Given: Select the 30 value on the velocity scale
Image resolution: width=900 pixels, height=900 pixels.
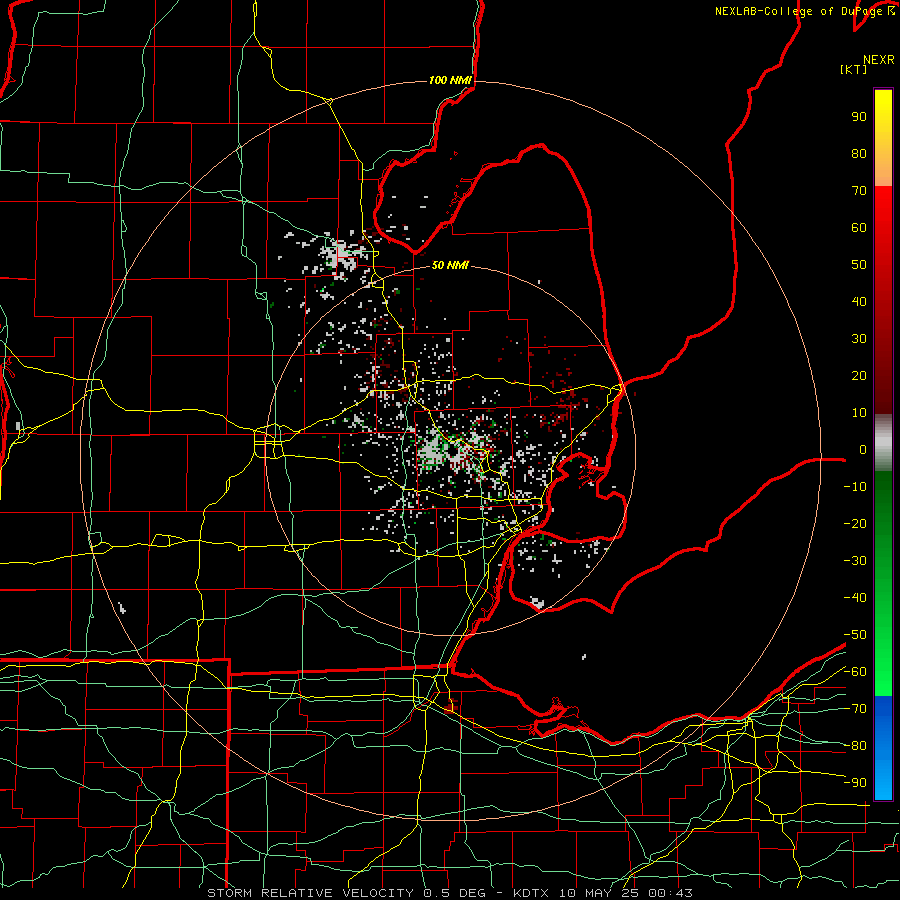Looking at the screenshot, I should [x=859, y=339].
